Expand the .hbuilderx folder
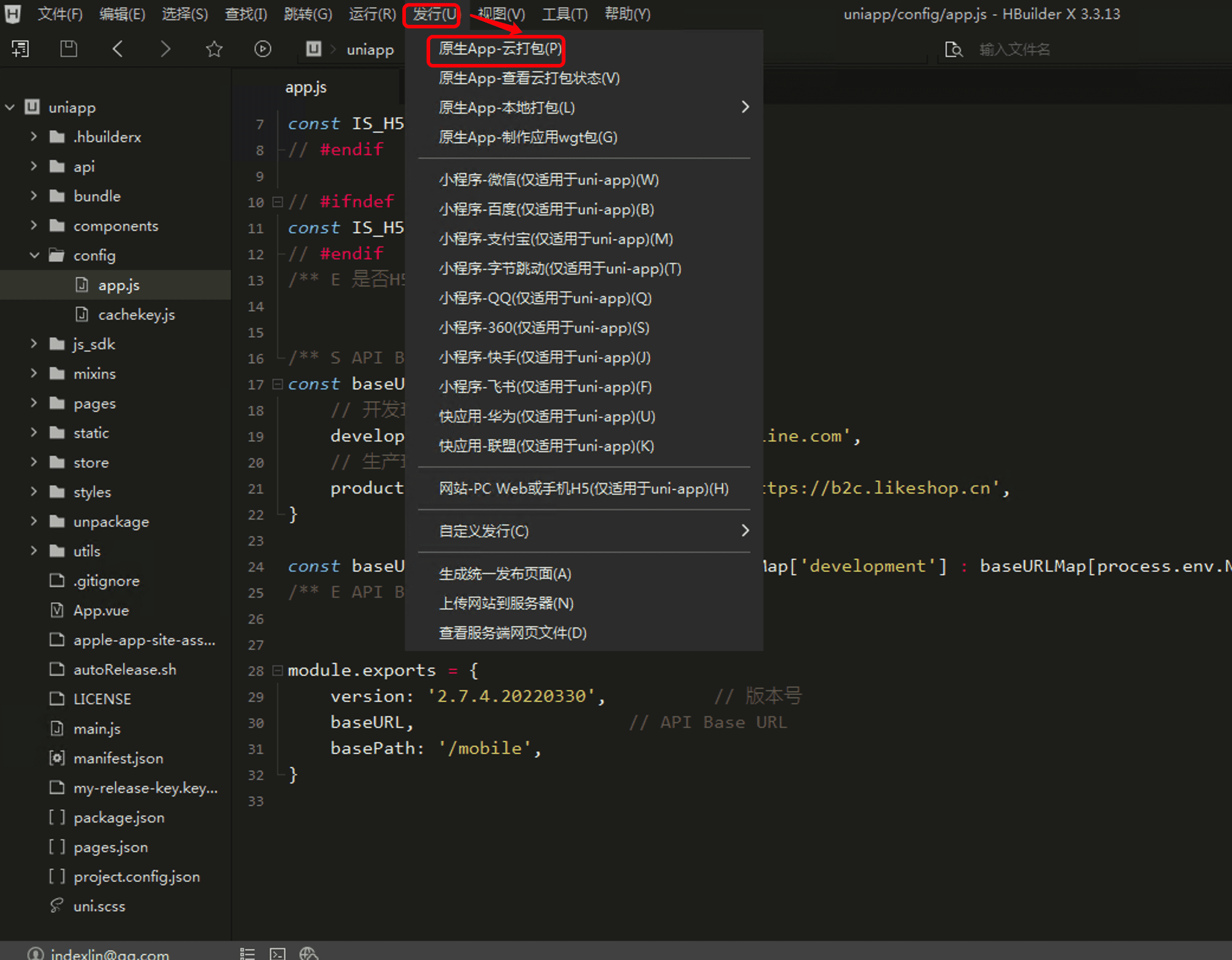This screenshot has height=960, width=1232. click(x=34, y=137)
